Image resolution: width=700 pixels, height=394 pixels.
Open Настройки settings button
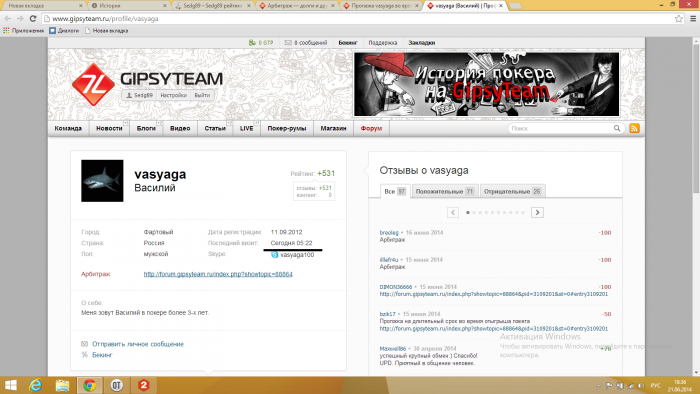(x=174, y=95)
